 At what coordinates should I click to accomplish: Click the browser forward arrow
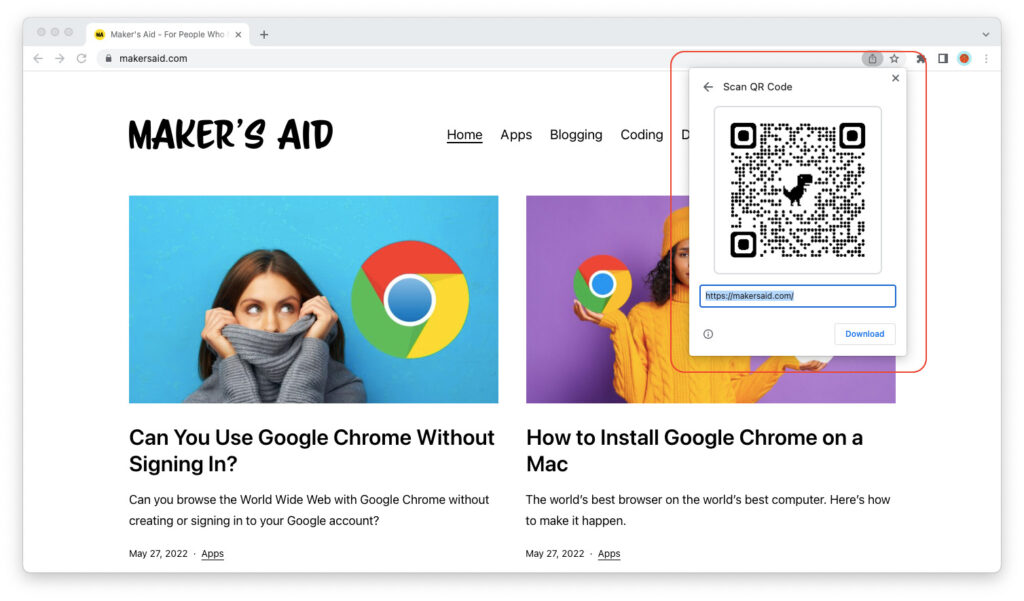pos(59,58)
